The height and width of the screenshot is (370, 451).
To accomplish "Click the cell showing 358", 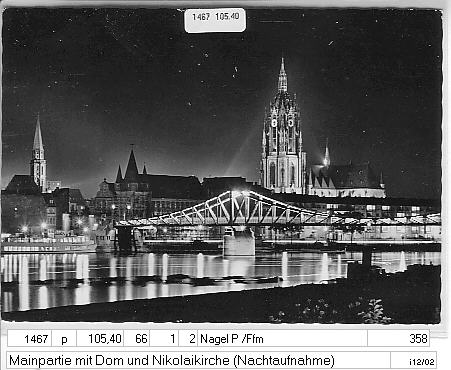I will coord(399,339).
